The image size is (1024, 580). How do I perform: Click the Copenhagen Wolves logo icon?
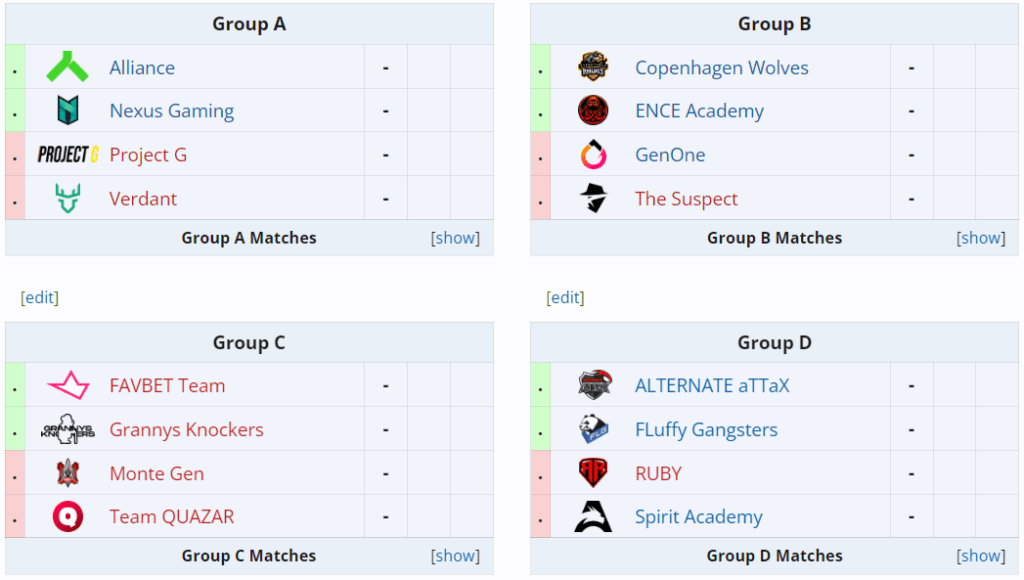tap(593, 67)
